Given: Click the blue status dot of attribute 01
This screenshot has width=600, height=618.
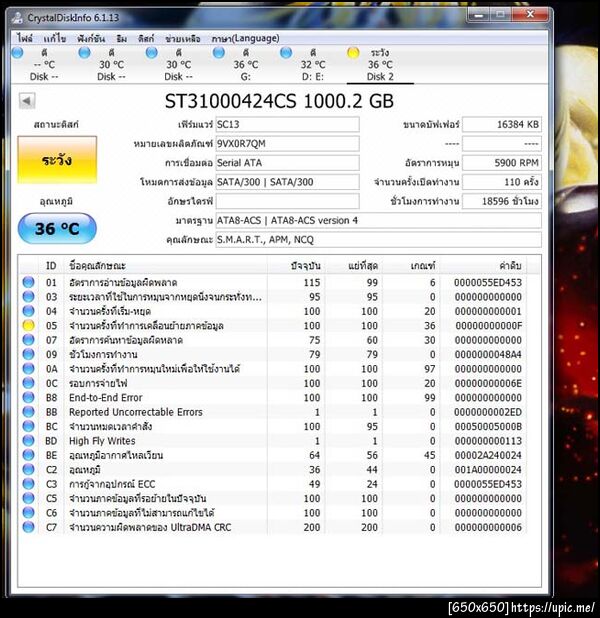Looking at the screenshot, I should 28,282.
